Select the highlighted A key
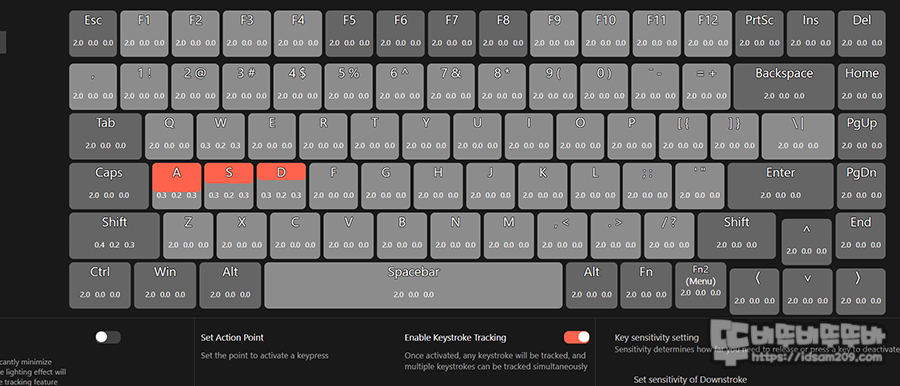This screenshot has width=900, height=386. (177, 186)
